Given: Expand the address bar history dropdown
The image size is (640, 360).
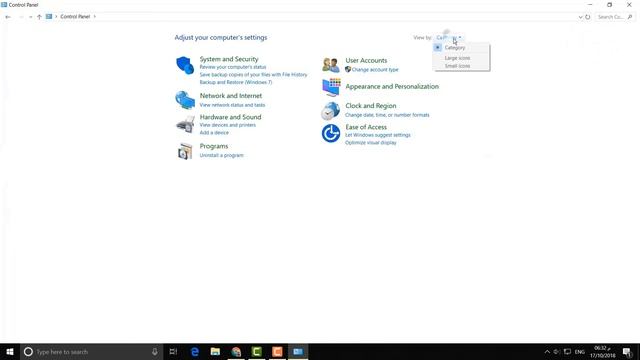Looking at the screenshot, I should coord(580,17).
